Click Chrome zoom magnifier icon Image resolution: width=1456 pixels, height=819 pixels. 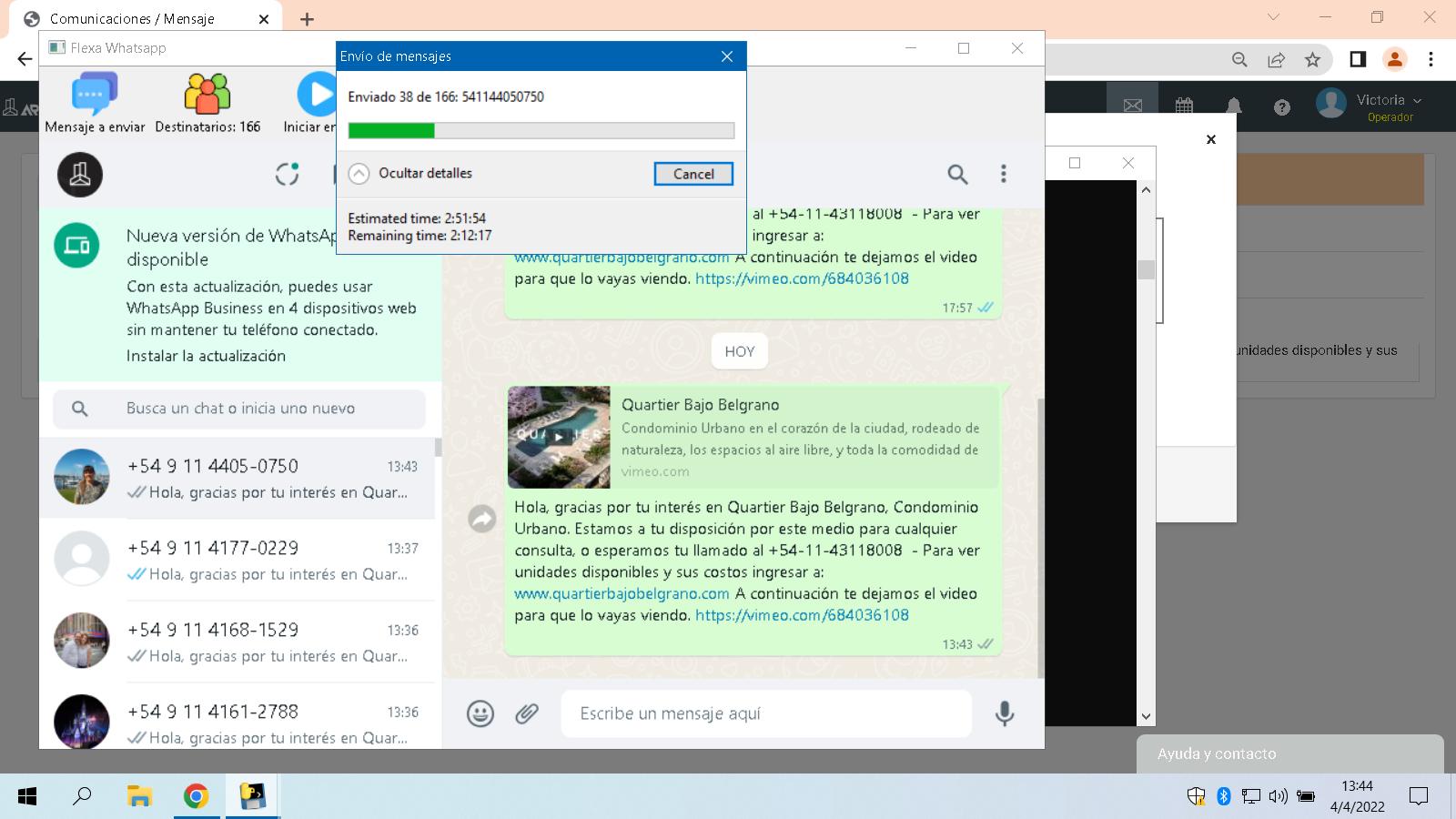click(x=1239, y=59)
